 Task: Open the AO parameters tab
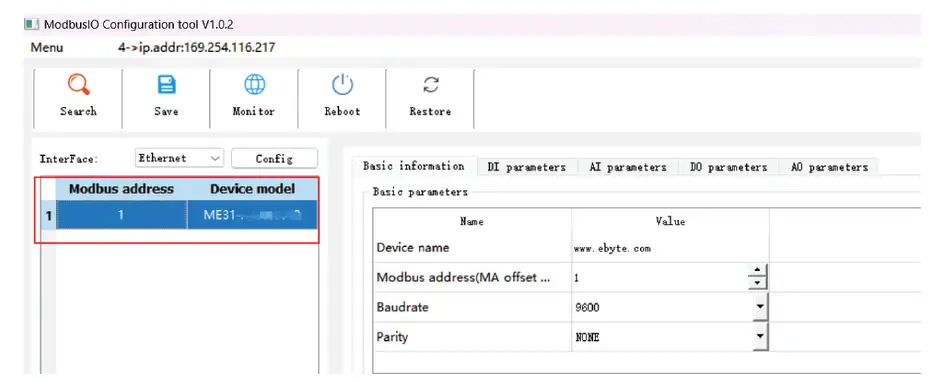829,167
